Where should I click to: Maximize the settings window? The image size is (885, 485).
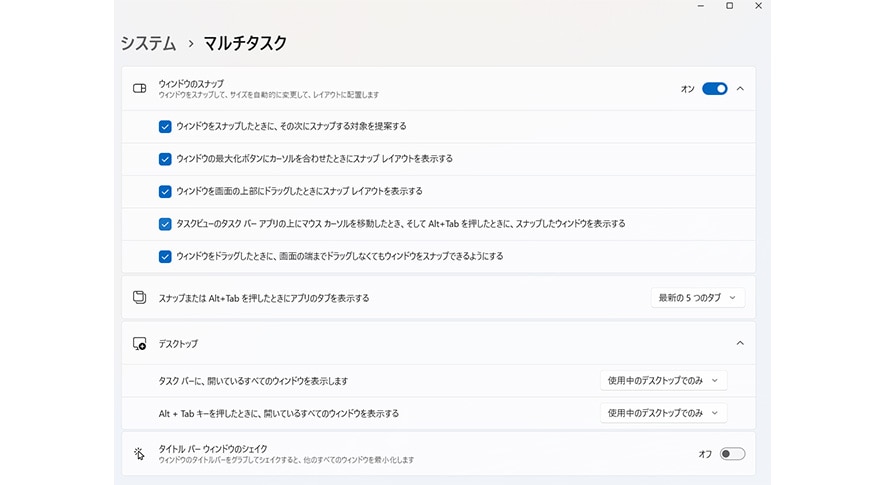pos(729,6)
